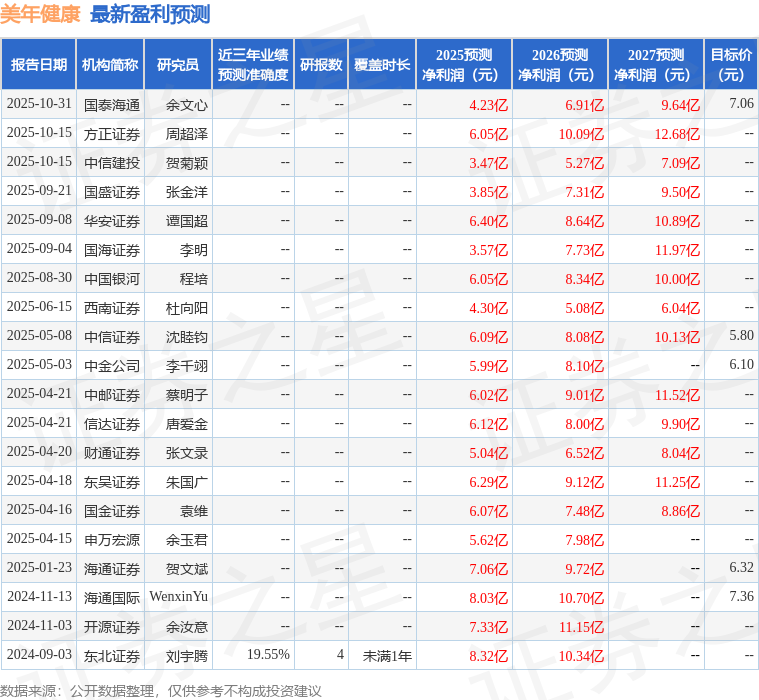Click the 5.04亿 forecast value
The image size is (759, 700).
click(x=488, y=454)
